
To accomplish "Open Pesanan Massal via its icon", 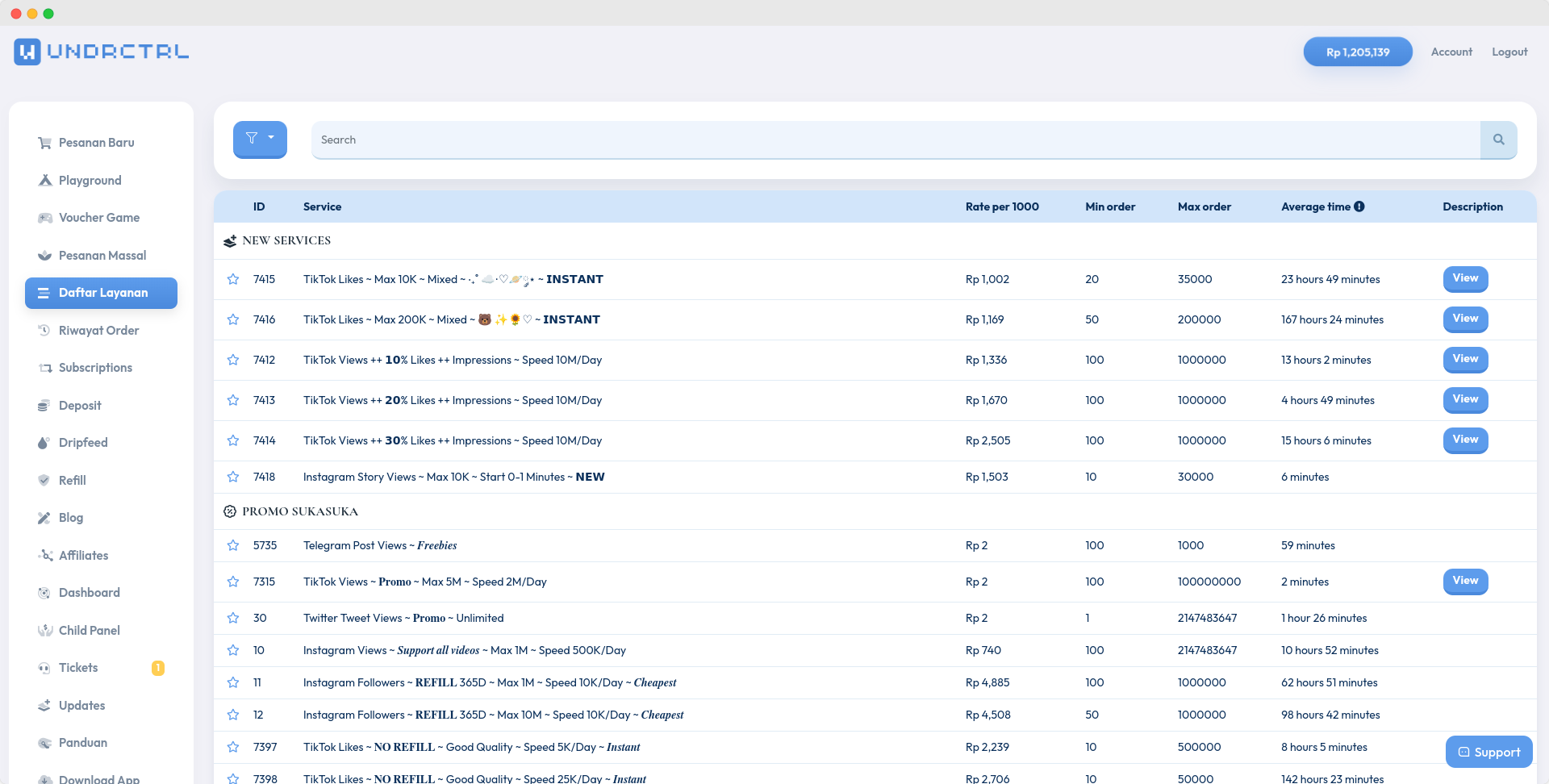I will coord(44,255).
